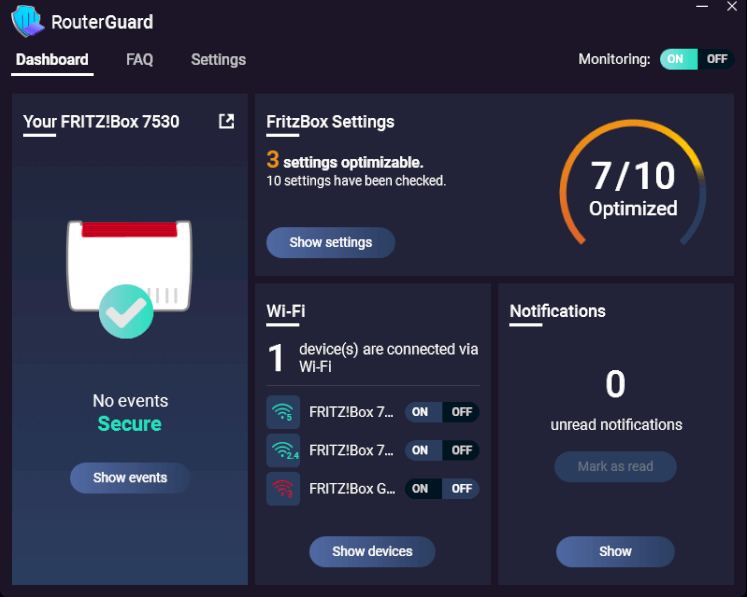This screenshot has height=597, width=747.
Task: Click the connected devices count 1
Action: tap(276, 358)
